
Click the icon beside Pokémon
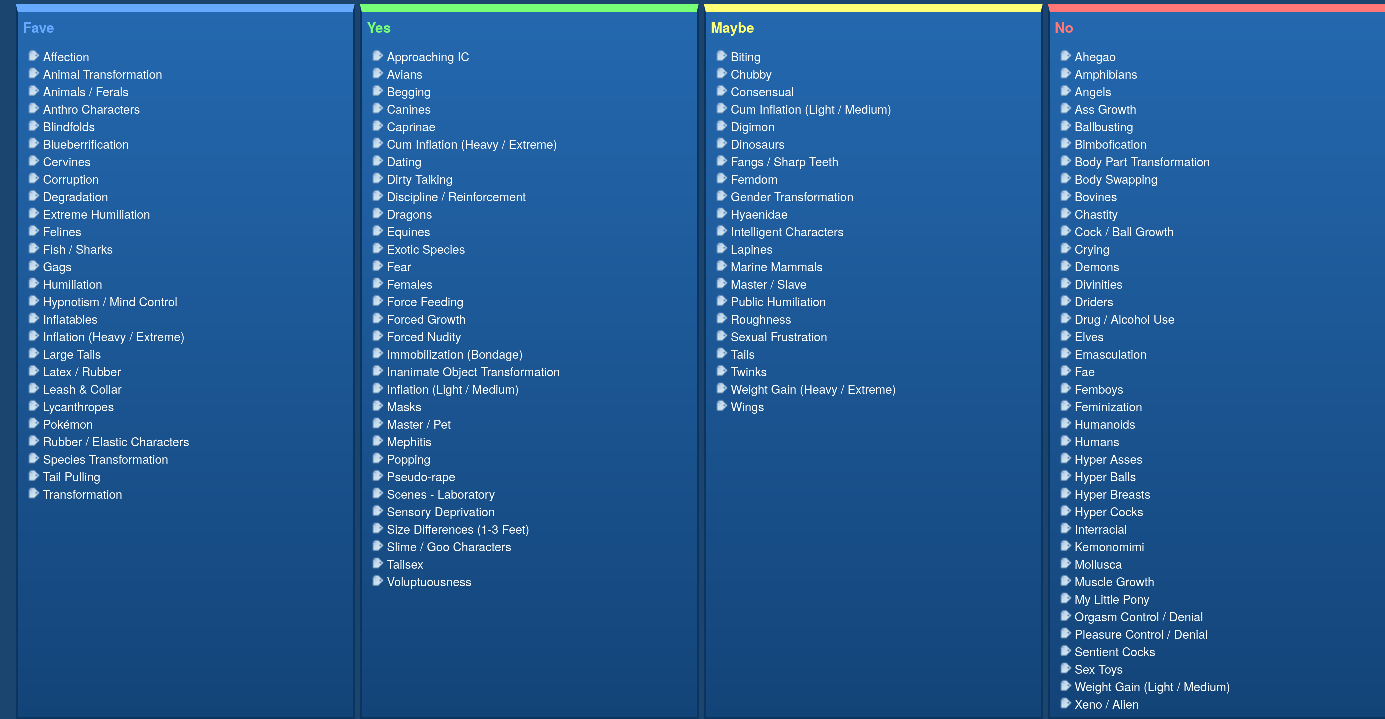tap(34, 424)
